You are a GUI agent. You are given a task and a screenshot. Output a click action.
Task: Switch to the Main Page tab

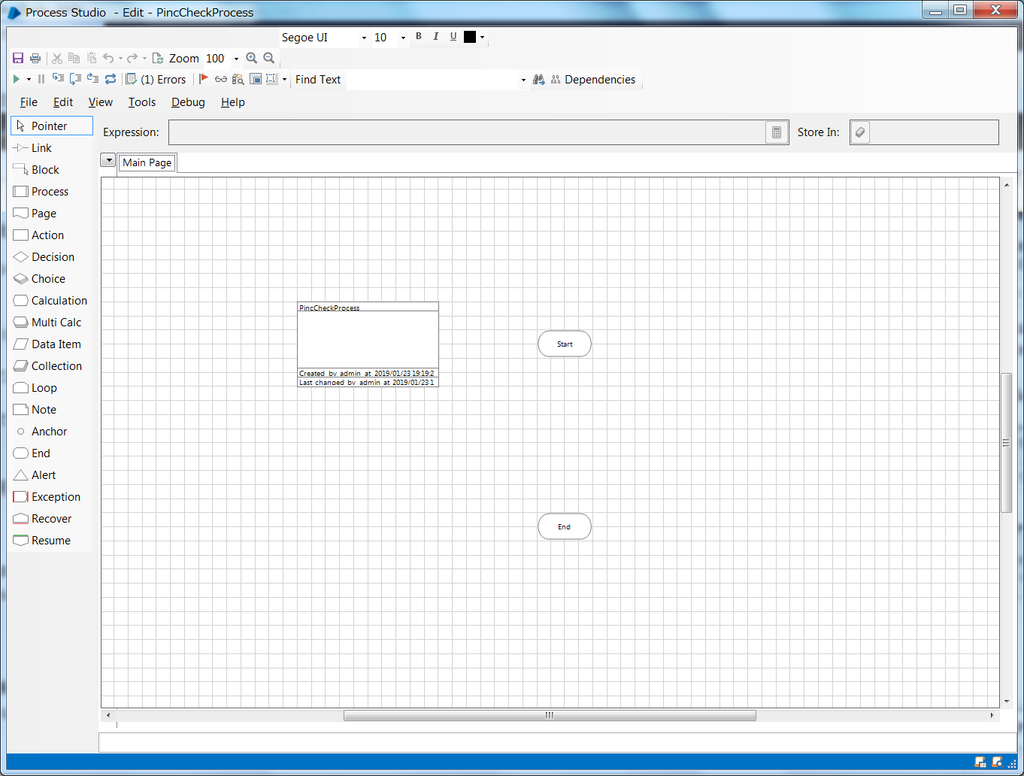(x=147, y=163)
